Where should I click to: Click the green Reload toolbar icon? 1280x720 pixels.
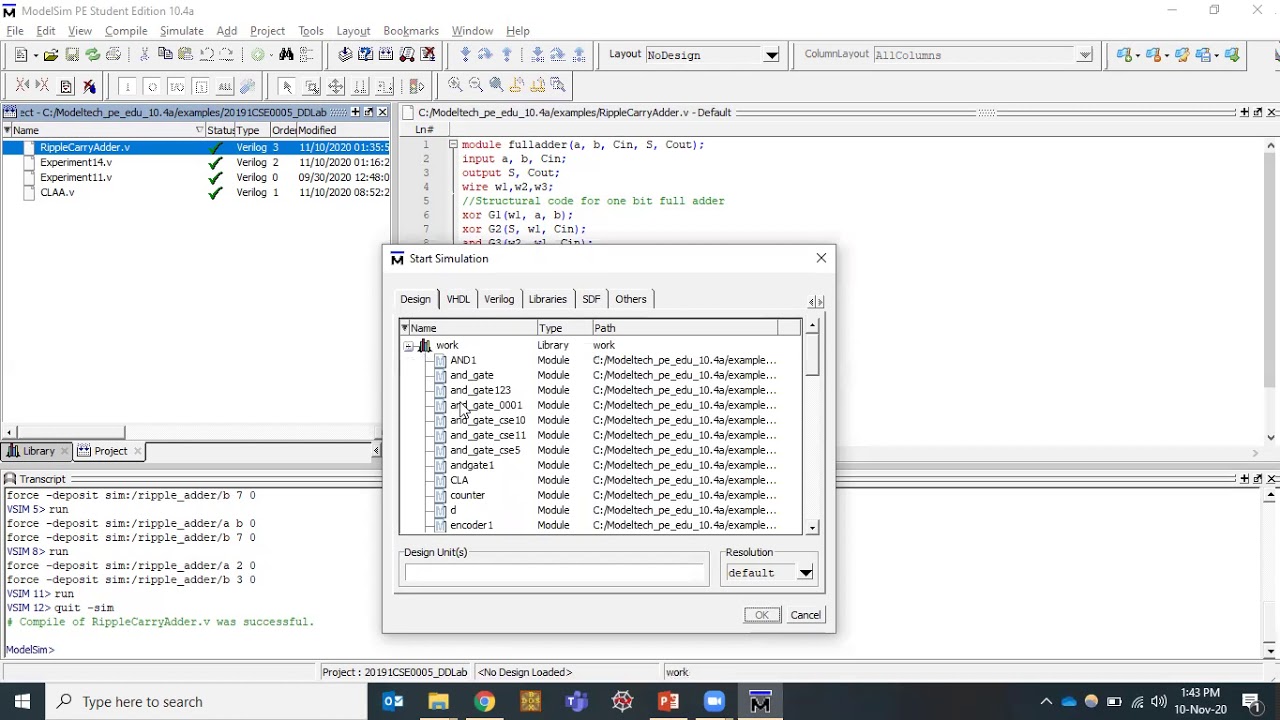tap(92, 55)
